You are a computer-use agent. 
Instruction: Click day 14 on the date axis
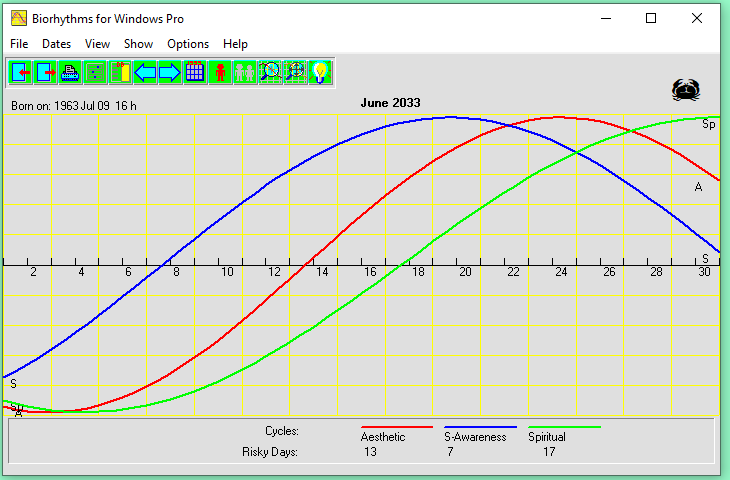(x=322, y=272)
